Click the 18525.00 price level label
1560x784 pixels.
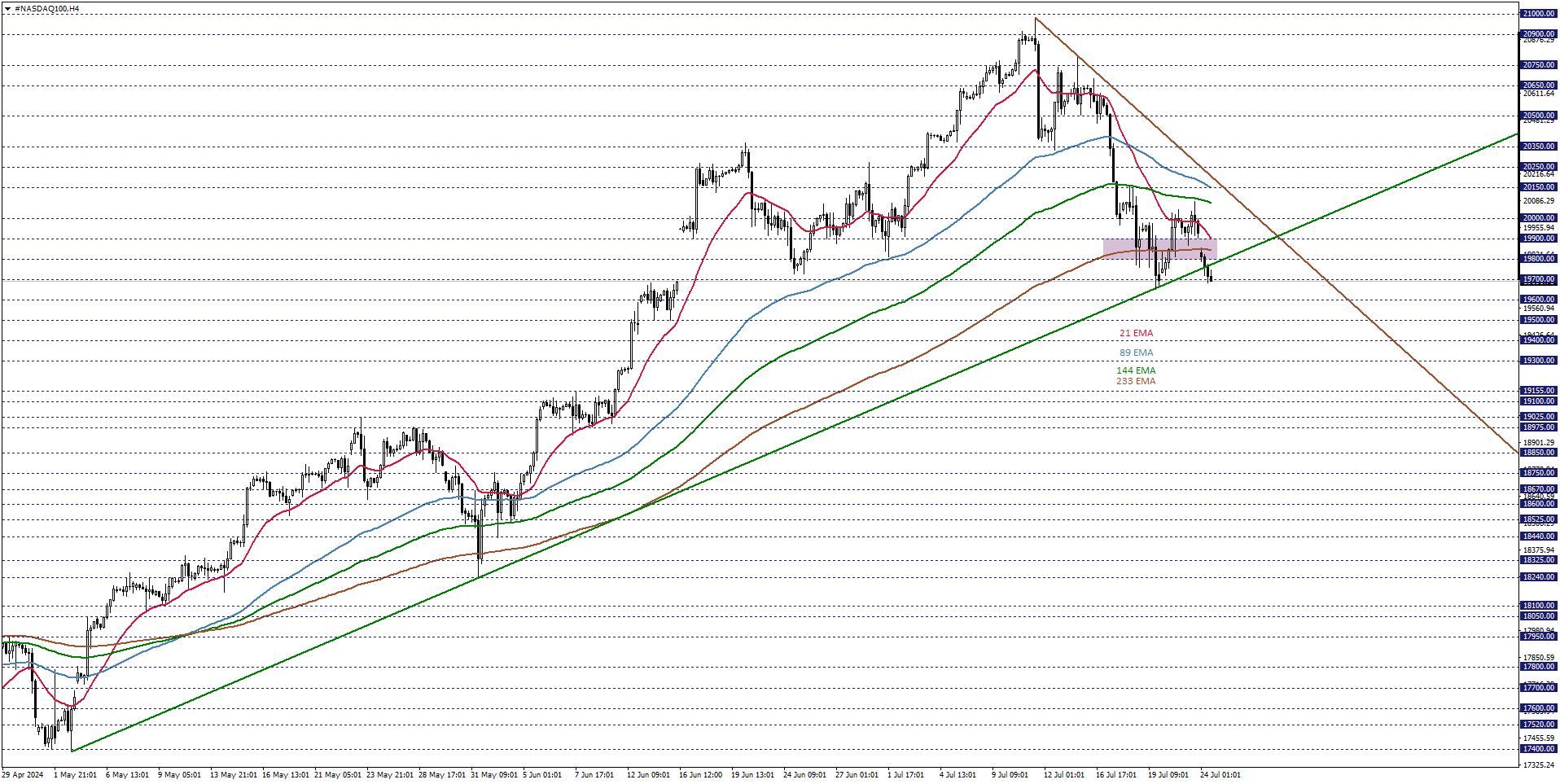coord(1538,519)
